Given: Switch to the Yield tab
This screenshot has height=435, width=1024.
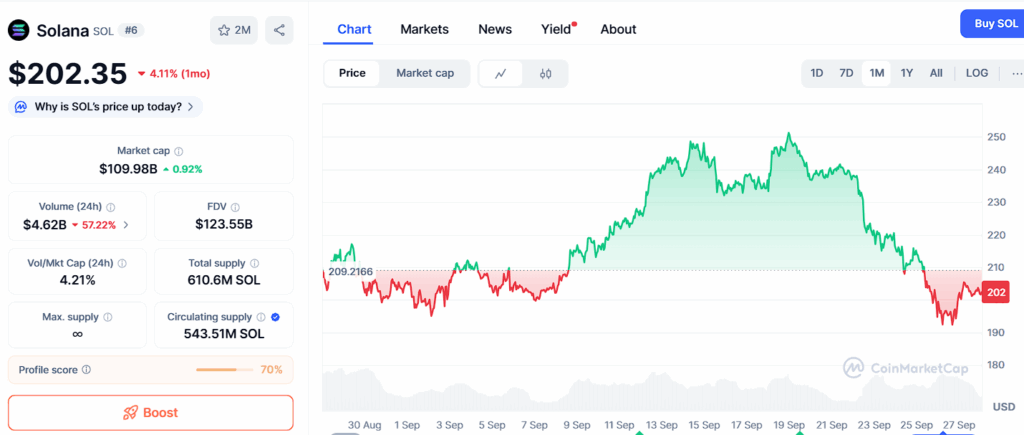Looking at the screenshot, I should pyautogui.click(x=556, y=29).
